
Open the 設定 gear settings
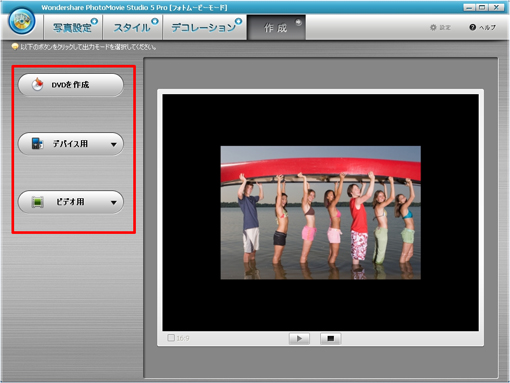(440, 27)
